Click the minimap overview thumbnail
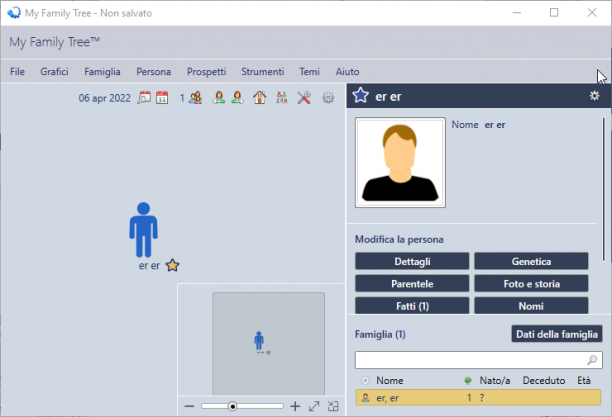Viewport: 612px width, 417px height. pos(269,344)
